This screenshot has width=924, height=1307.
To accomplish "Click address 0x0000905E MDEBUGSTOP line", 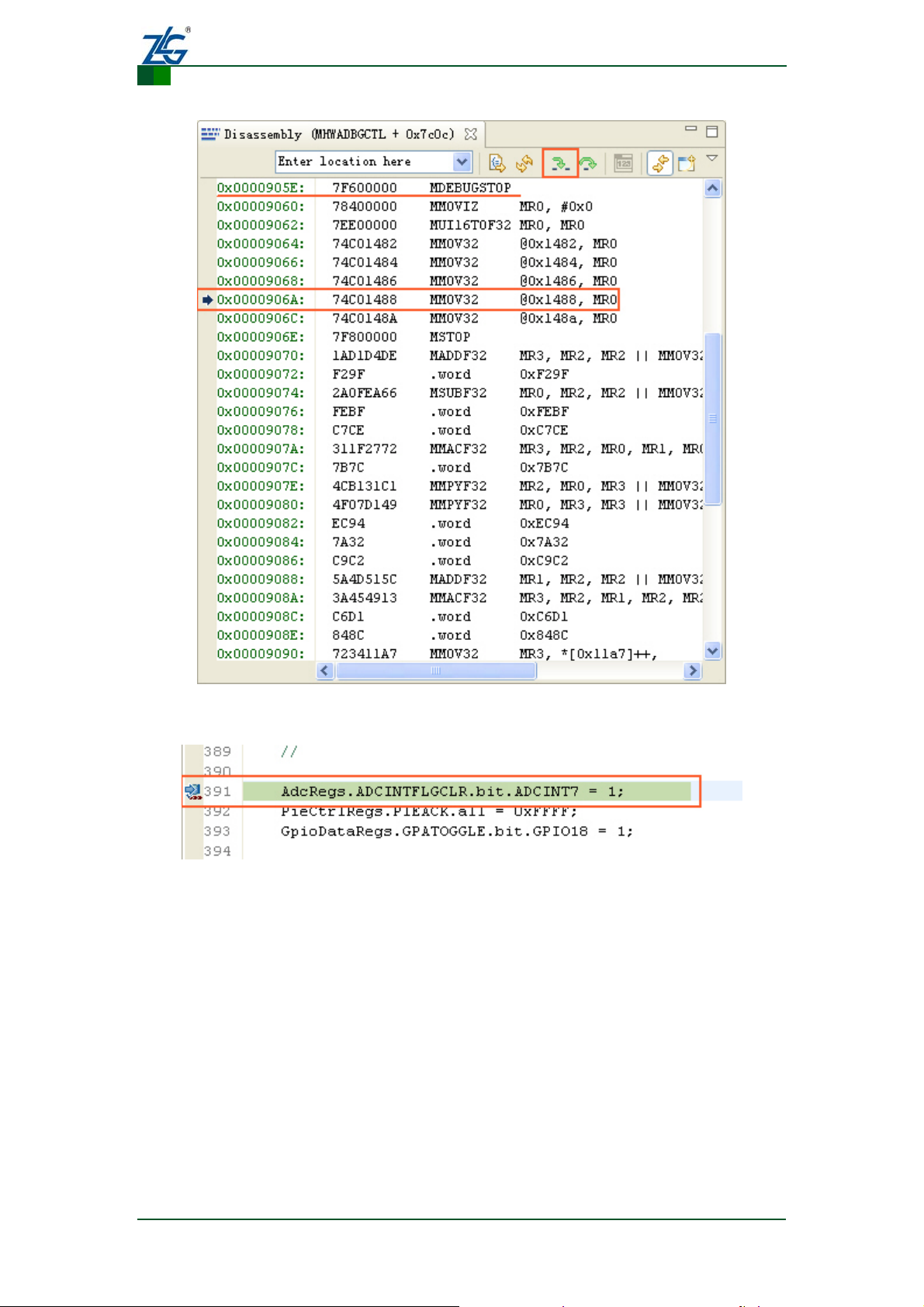I will click(364, 188).
